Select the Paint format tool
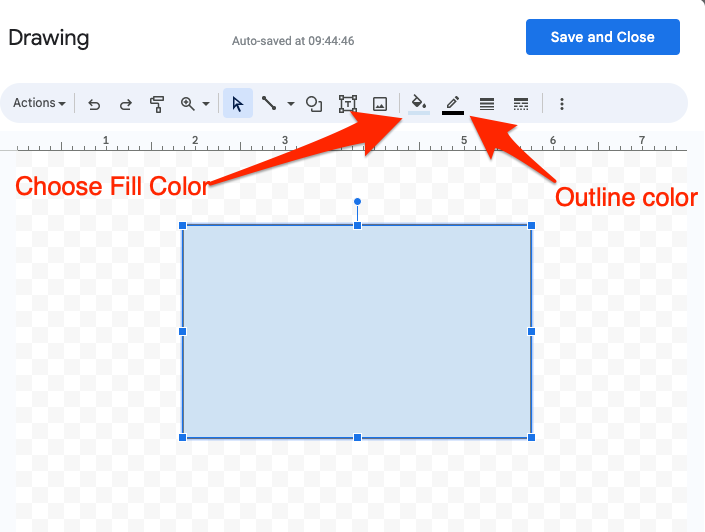Screen dimensions: 705x532 click(x=156, y=104)
